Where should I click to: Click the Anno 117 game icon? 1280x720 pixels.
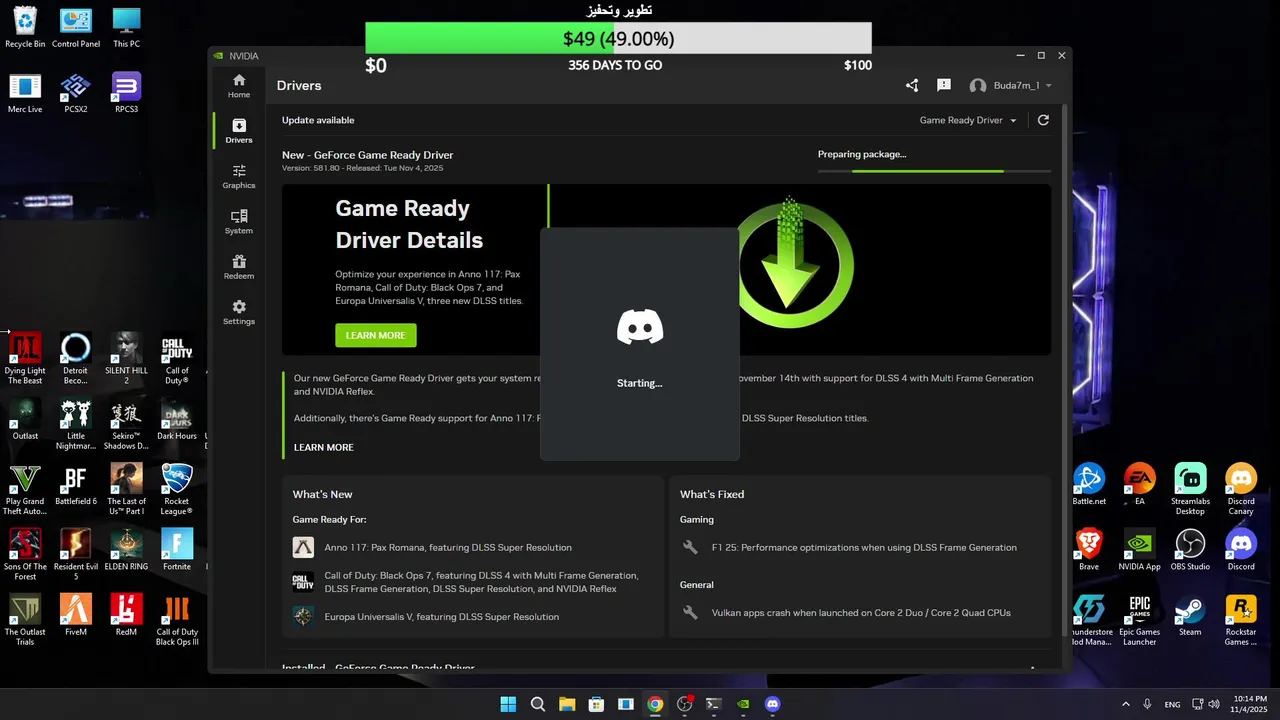[303, 547]
